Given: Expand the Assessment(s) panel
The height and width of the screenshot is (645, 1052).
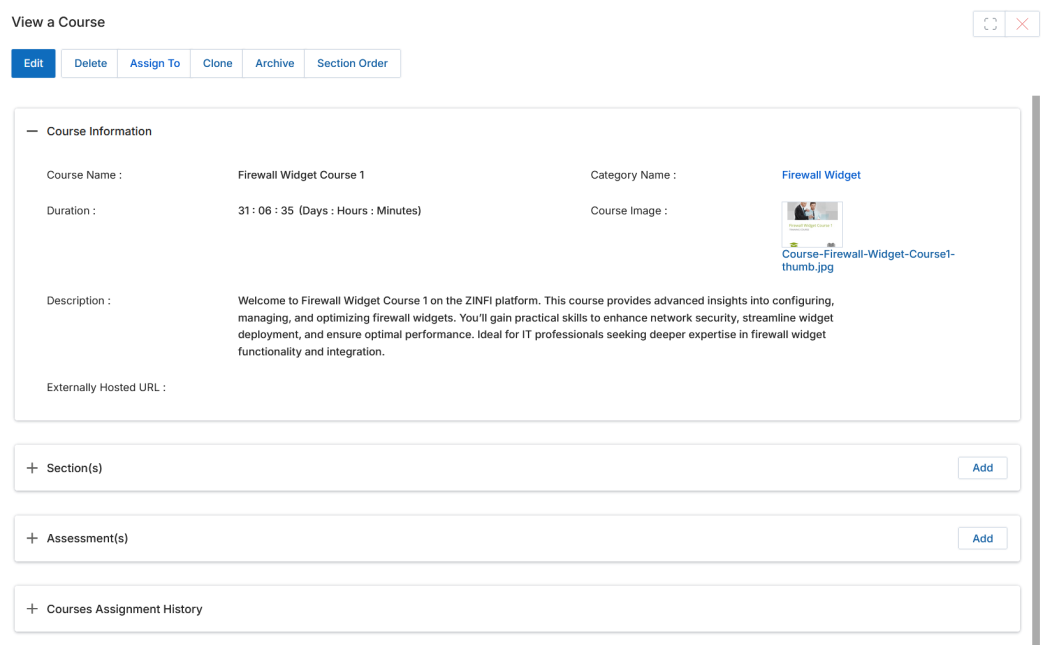Looking at the screenshot, I should tap(32, 538).
